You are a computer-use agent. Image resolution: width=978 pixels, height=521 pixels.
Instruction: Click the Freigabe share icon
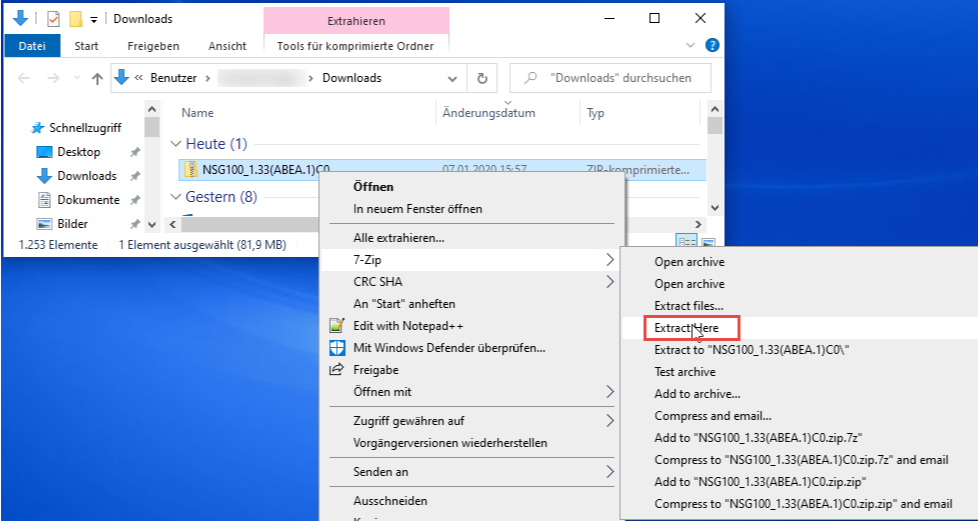pyautogui.click(x=337, y=370)
